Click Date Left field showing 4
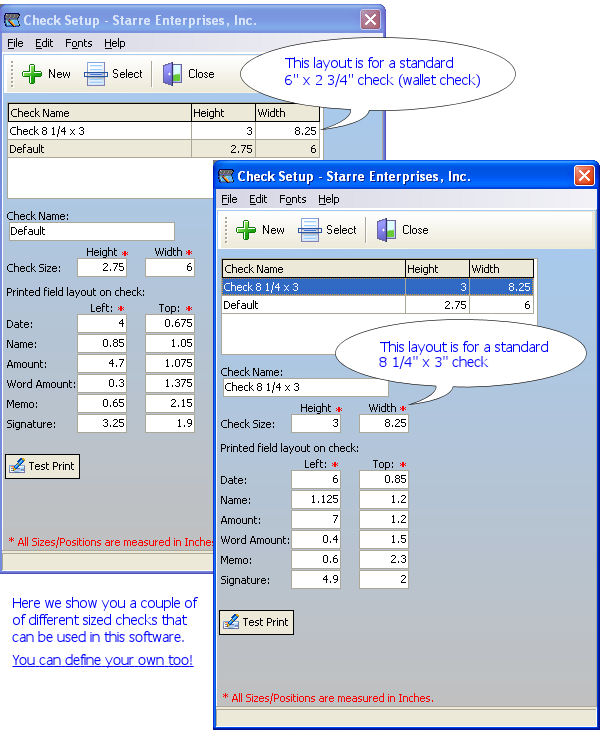This screenshot has width=600, height=750. [x=102, y=323]
